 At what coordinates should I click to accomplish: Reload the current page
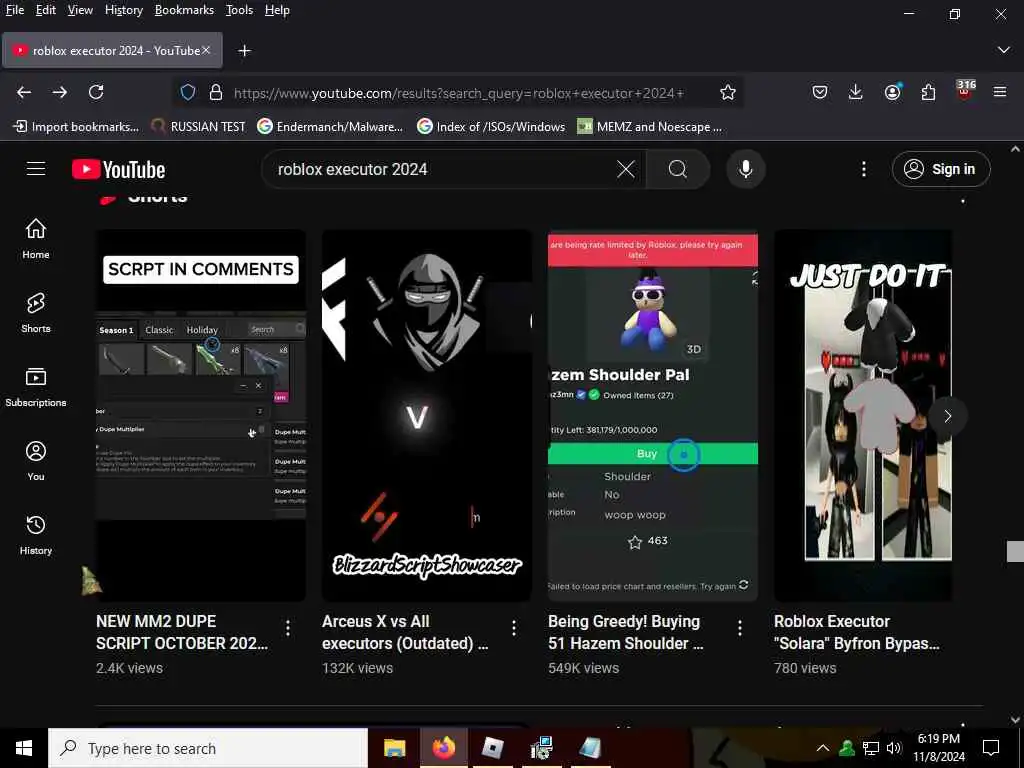(x=96, y=92)
